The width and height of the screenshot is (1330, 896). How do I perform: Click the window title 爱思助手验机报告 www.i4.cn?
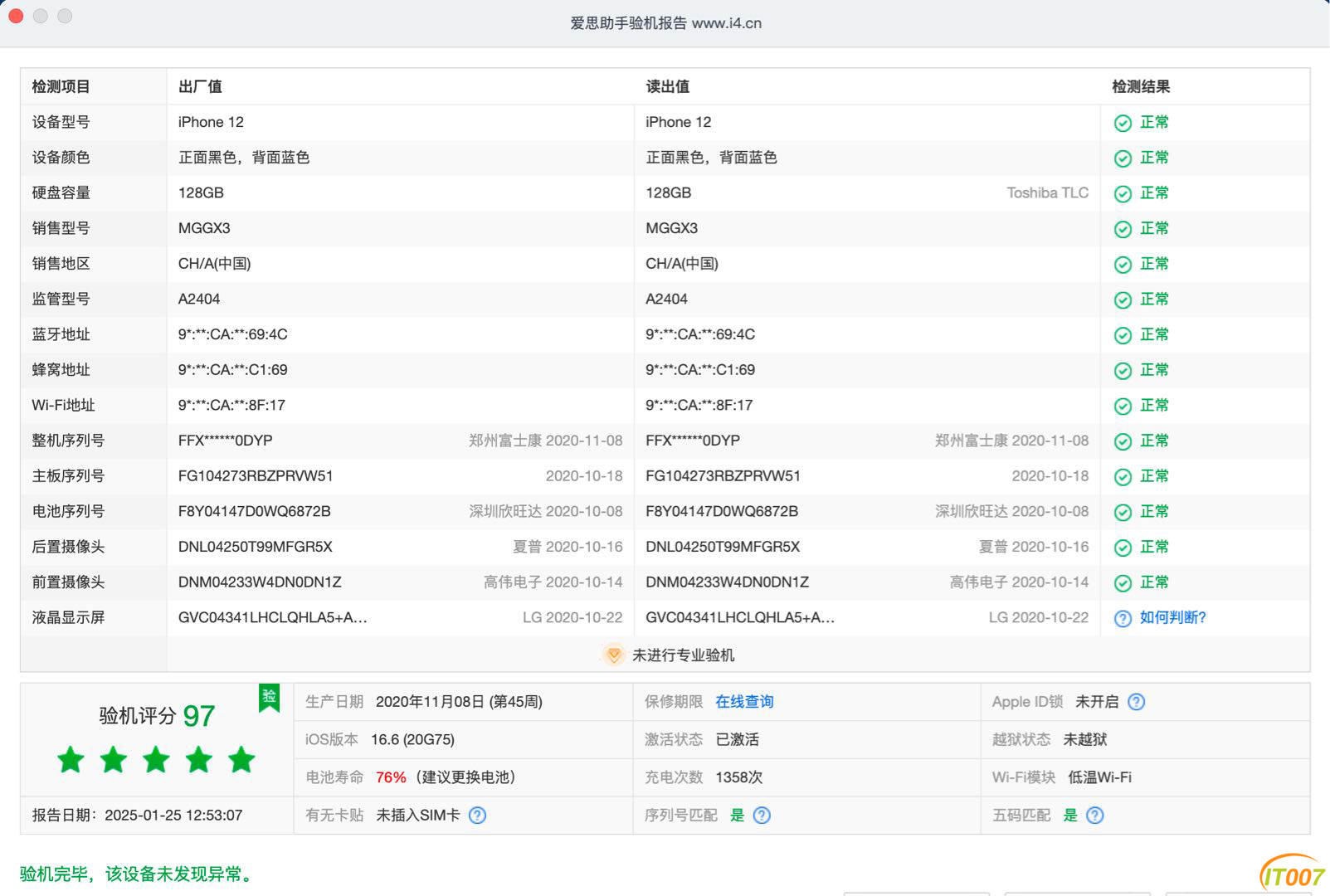coord(665,23)
